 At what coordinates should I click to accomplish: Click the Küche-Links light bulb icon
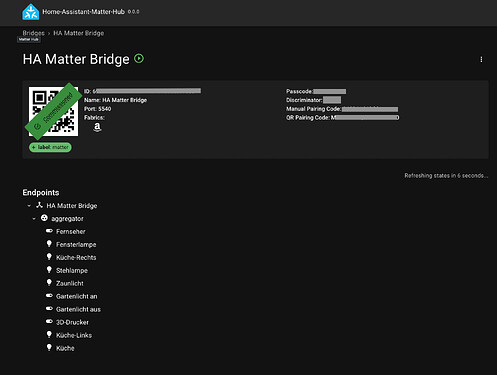tap(49, 334)
